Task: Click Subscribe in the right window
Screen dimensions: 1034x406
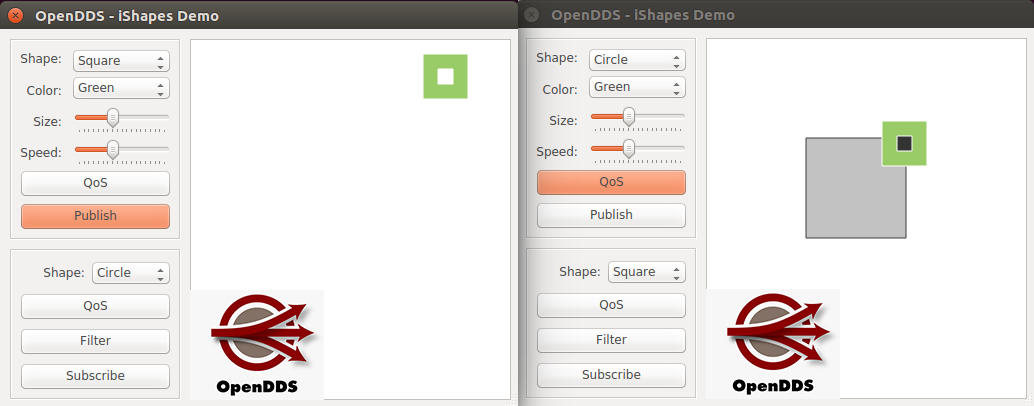Action: (611, 375)
